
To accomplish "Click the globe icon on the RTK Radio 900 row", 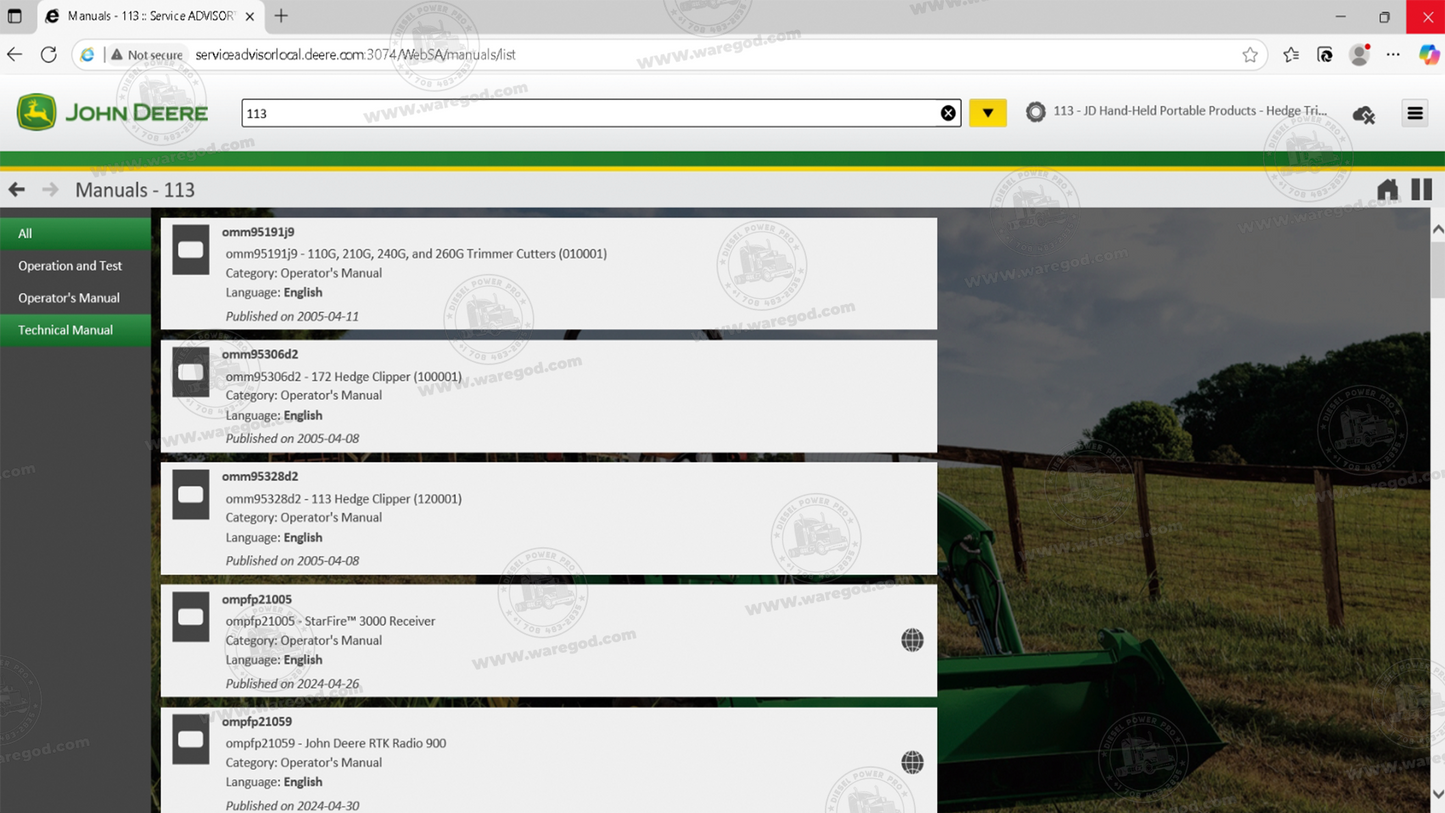I will click(912, 762).
